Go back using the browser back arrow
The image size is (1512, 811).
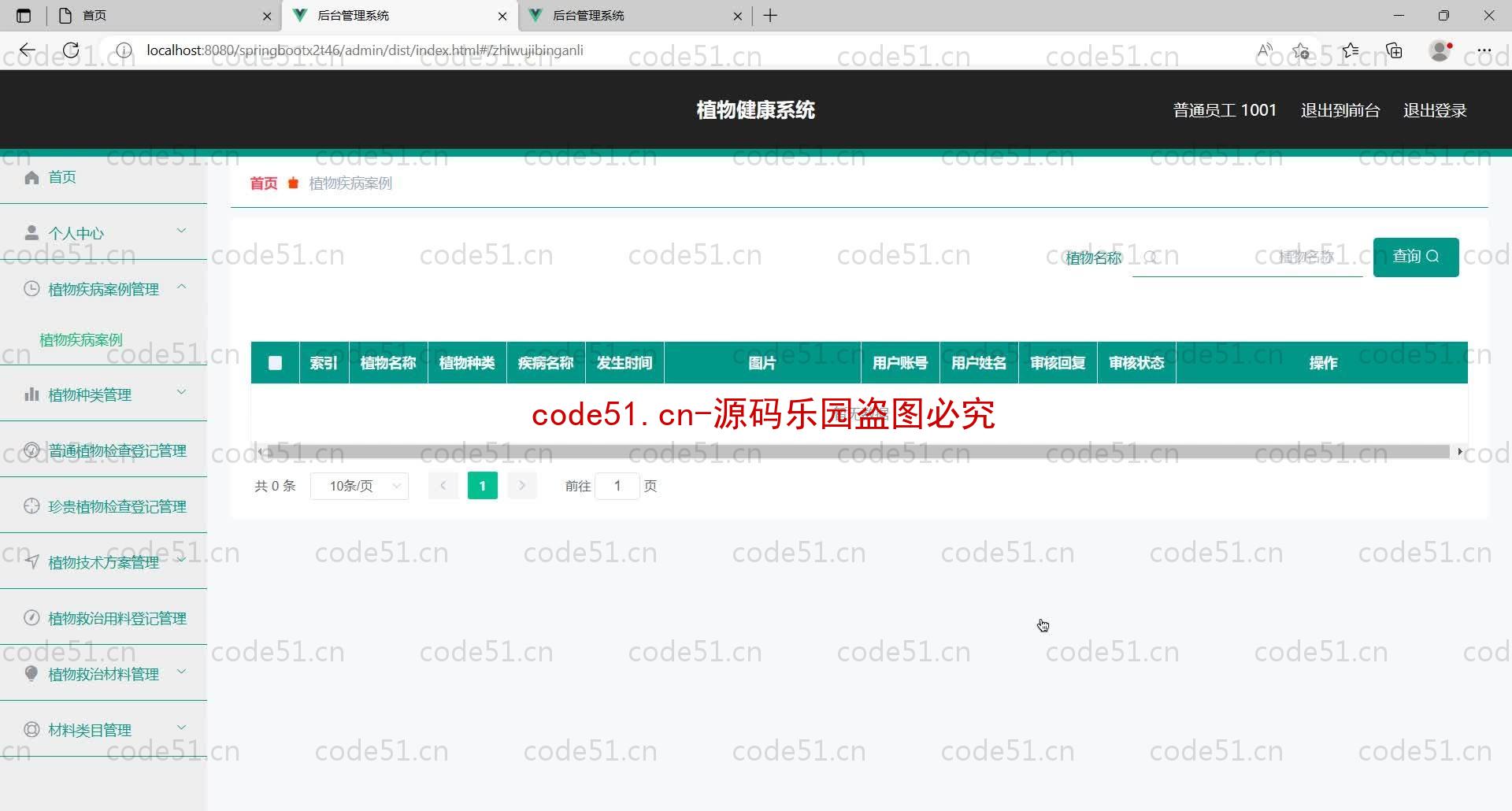[28, 50]
